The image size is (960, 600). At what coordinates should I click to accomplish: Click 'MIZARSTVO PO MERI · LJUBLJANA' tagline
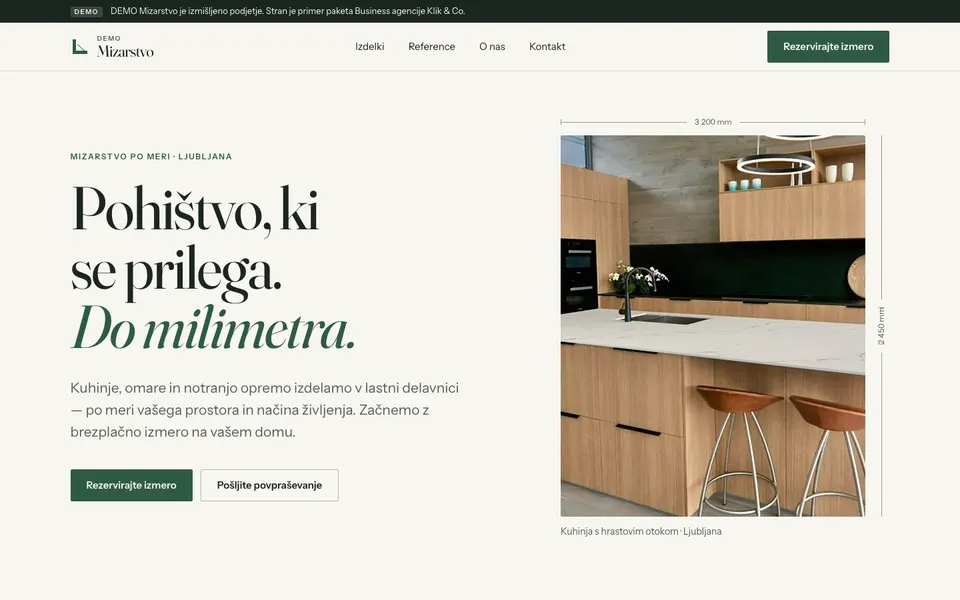(x=151, y=156)
